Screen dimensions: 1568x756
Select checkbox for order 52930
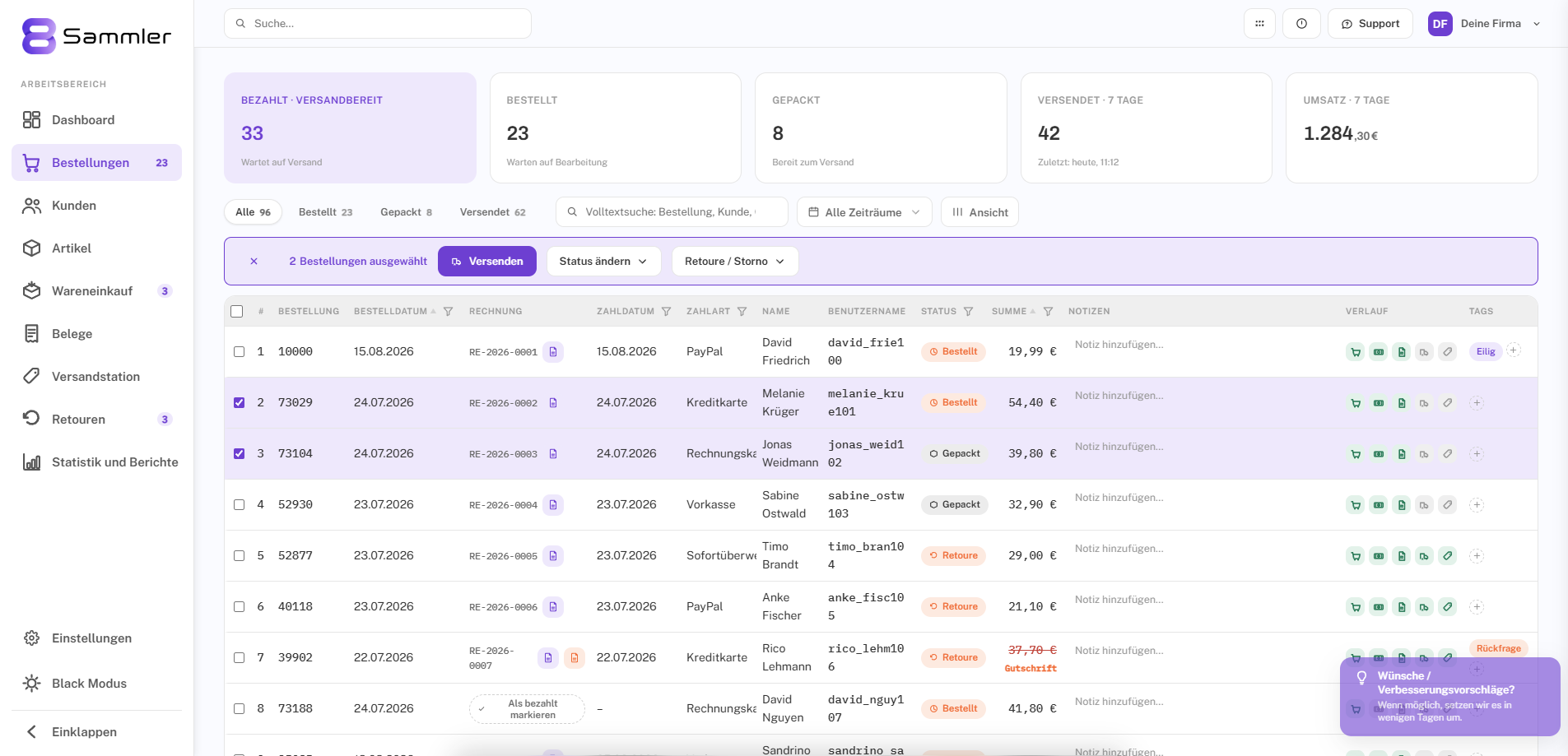click(x=240, y=505)
